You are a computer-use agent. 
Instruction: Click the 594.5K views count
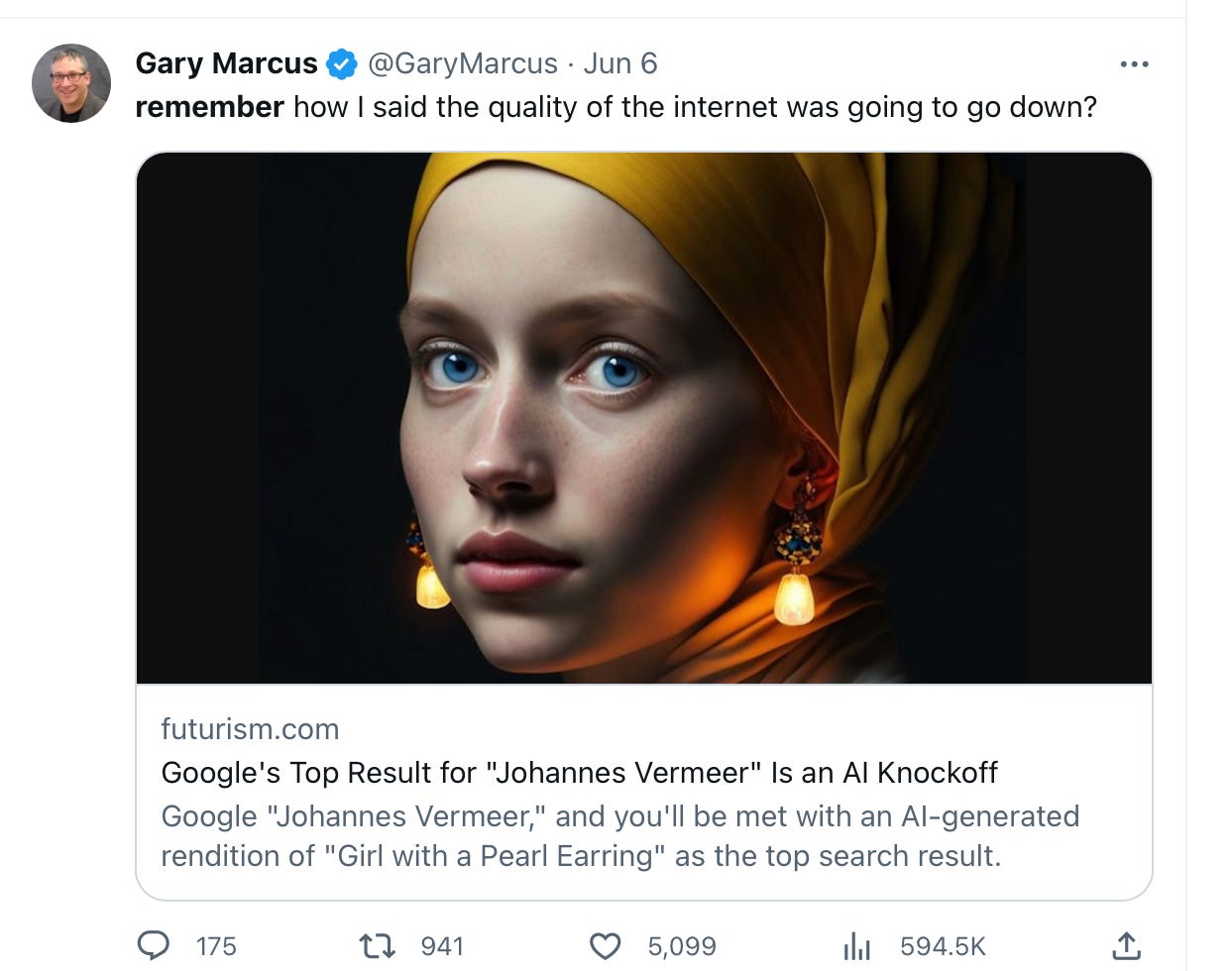(941, 946)
